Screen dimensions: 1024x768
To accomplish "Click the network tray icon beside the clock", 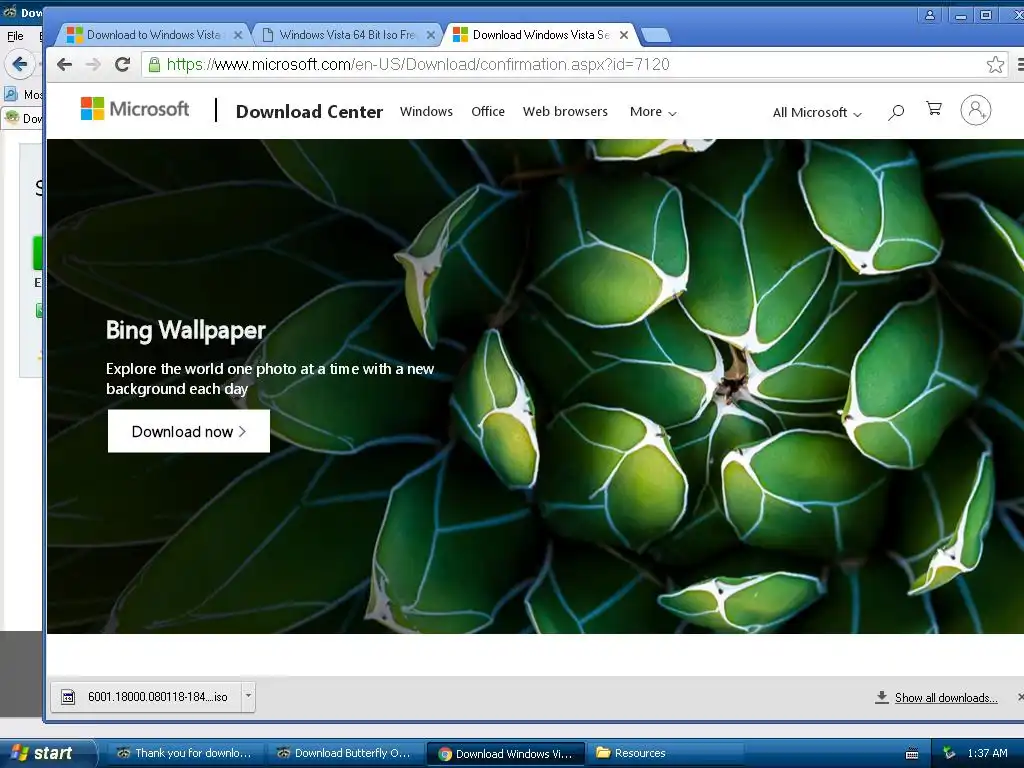I will (x=949, y=754).
